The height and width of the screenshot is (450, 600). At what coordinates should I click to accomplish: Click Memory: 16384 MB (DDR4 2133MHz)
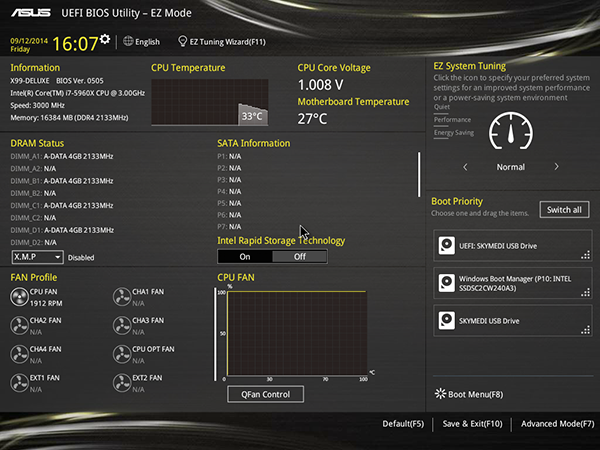tap(69, 117)
